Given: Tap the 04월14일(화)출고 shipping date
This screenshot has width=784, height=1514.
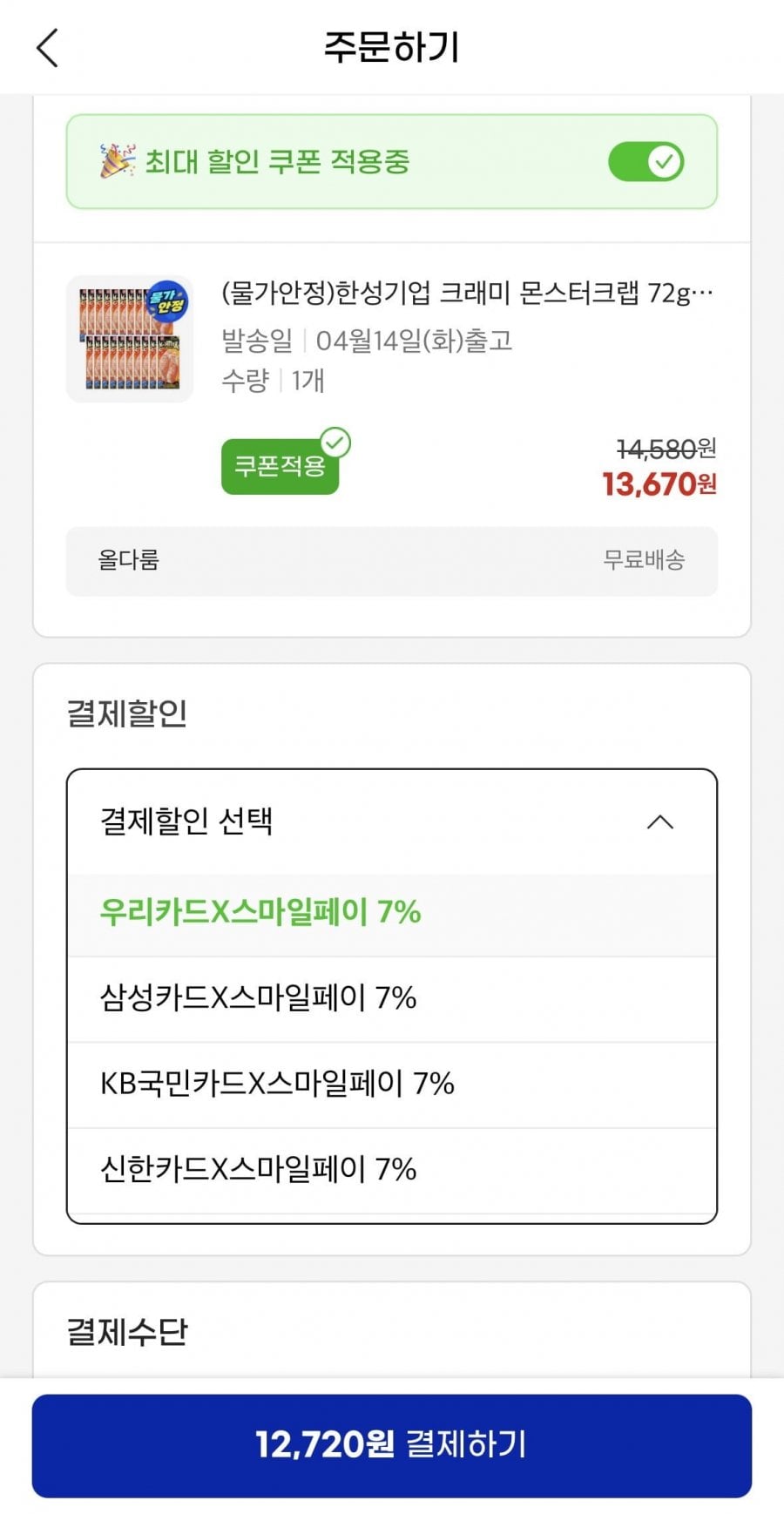Looking at the screenshot, I should tap(414, 341).
